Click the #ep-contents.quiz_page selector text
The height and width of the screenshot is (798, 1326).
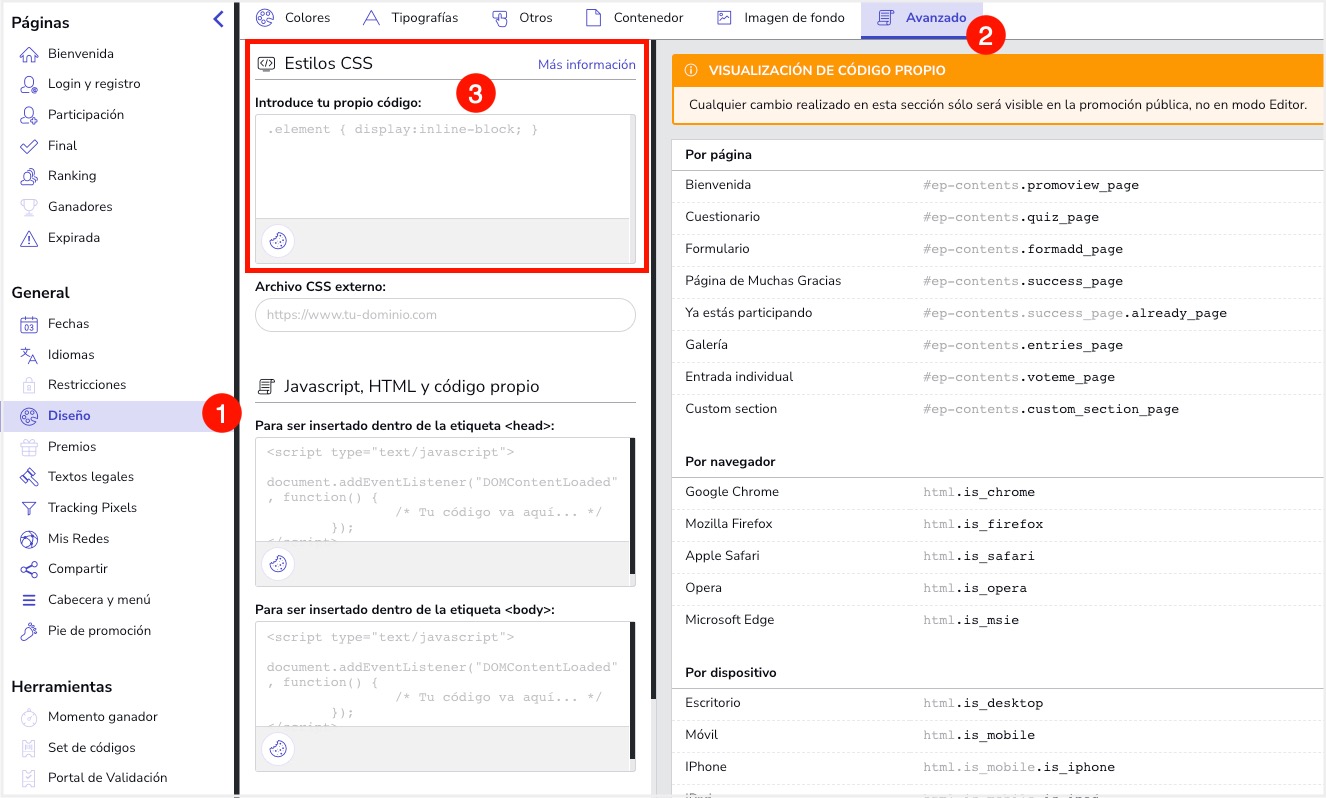tap(1011, 217)
